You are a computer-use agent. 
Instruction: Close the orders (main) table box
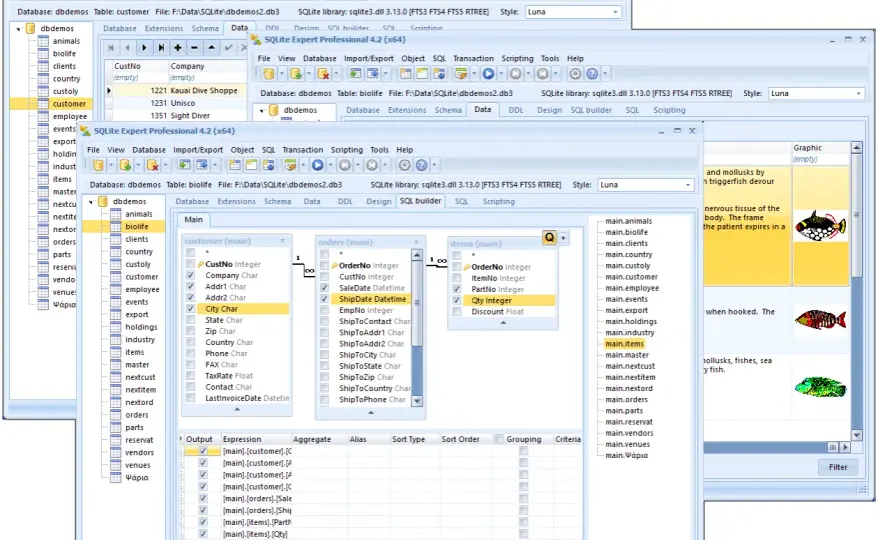[x=416, y=242]
